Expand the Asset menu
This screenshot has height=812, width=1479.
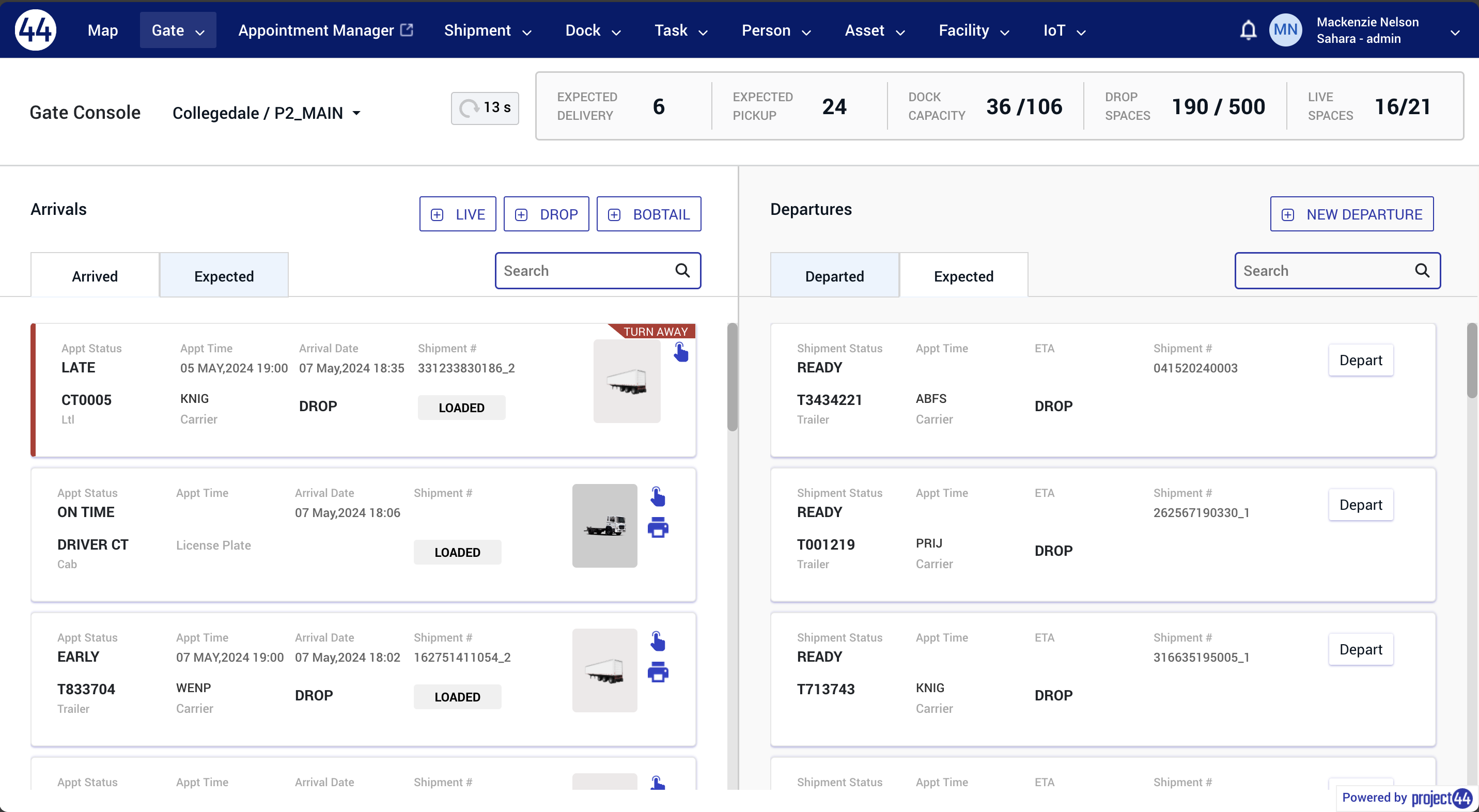[x=875, y=30]
